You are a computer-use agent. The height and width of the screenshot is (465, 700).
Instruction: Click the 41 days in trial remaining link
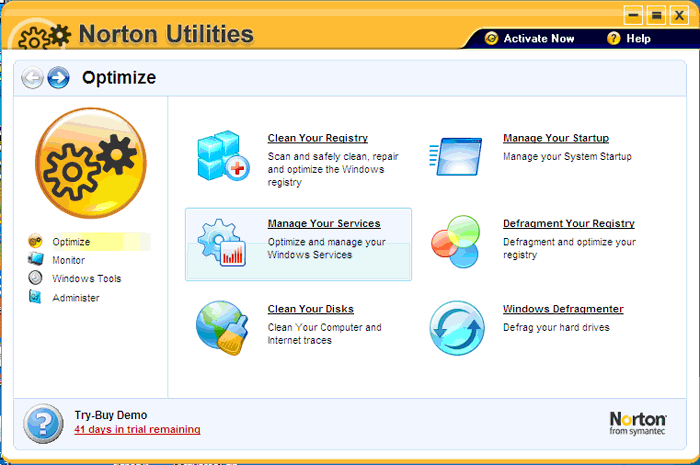[137, 429]
